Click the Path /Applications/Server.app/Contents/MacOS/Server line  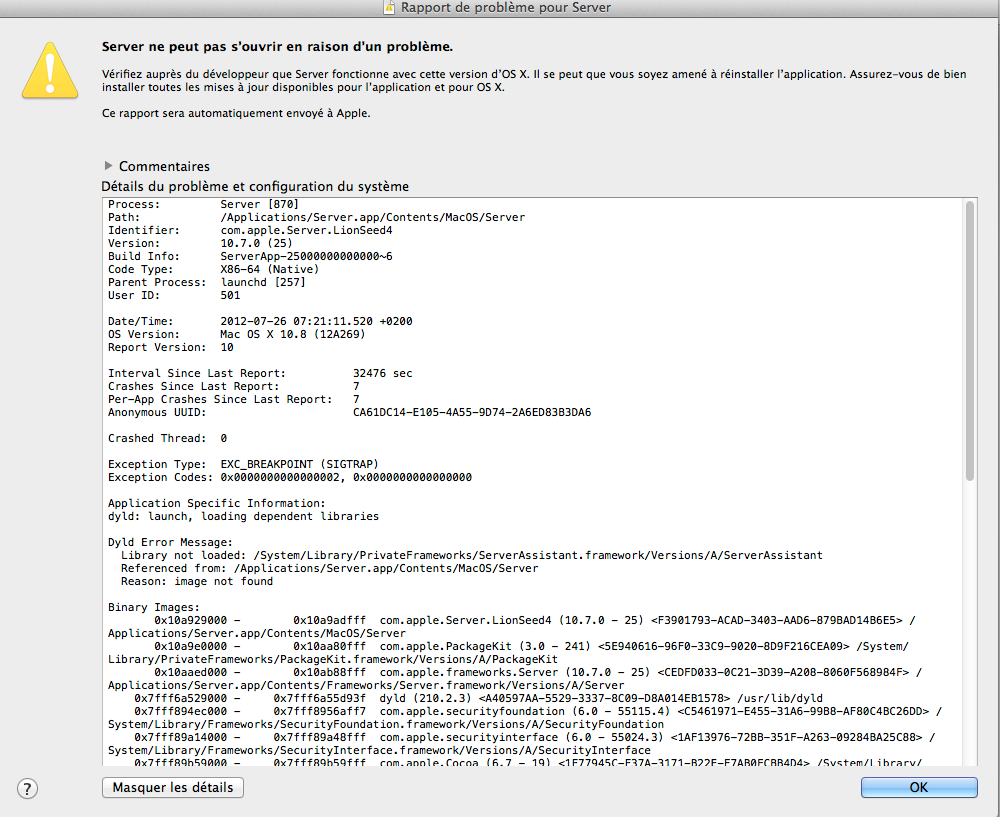click(x=316, y=217)
